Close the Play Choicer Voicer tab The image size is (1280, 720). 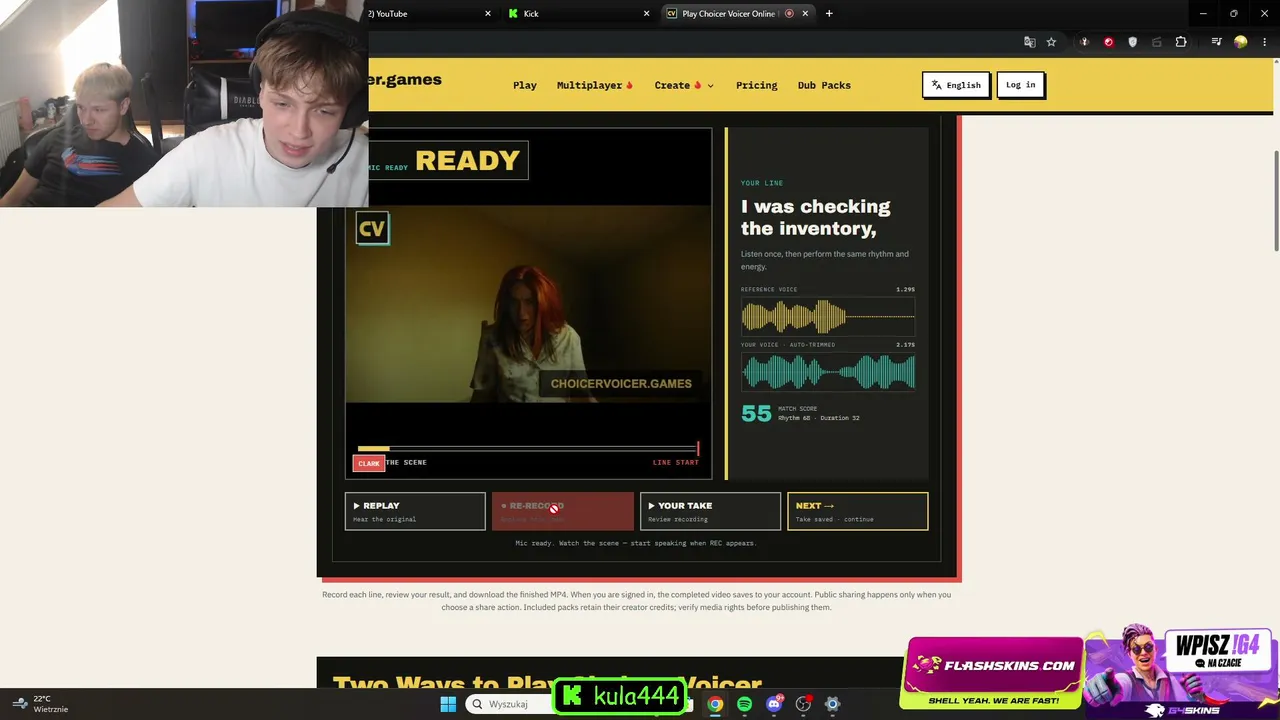click(805, 14)
